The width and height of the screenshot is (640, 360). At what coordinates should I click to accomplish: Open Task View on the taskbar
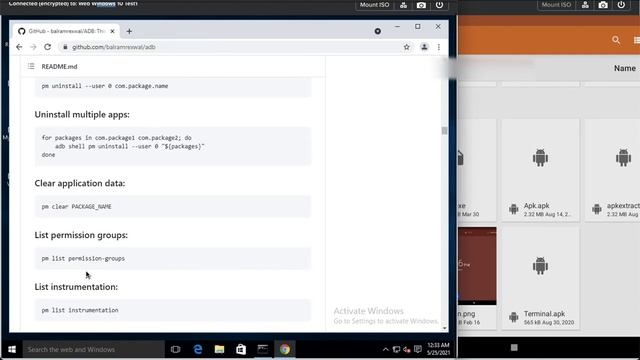[176, 349]
